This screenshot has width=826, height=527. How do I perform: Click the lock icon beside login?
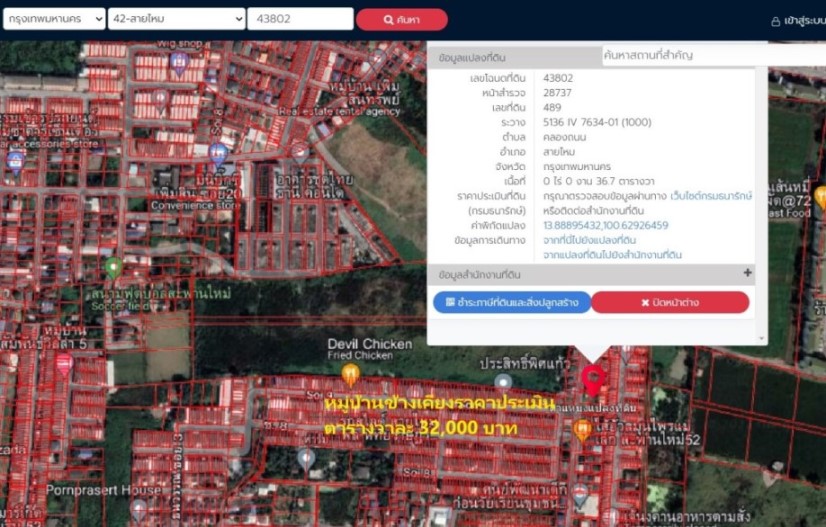(x=775, y=21)
